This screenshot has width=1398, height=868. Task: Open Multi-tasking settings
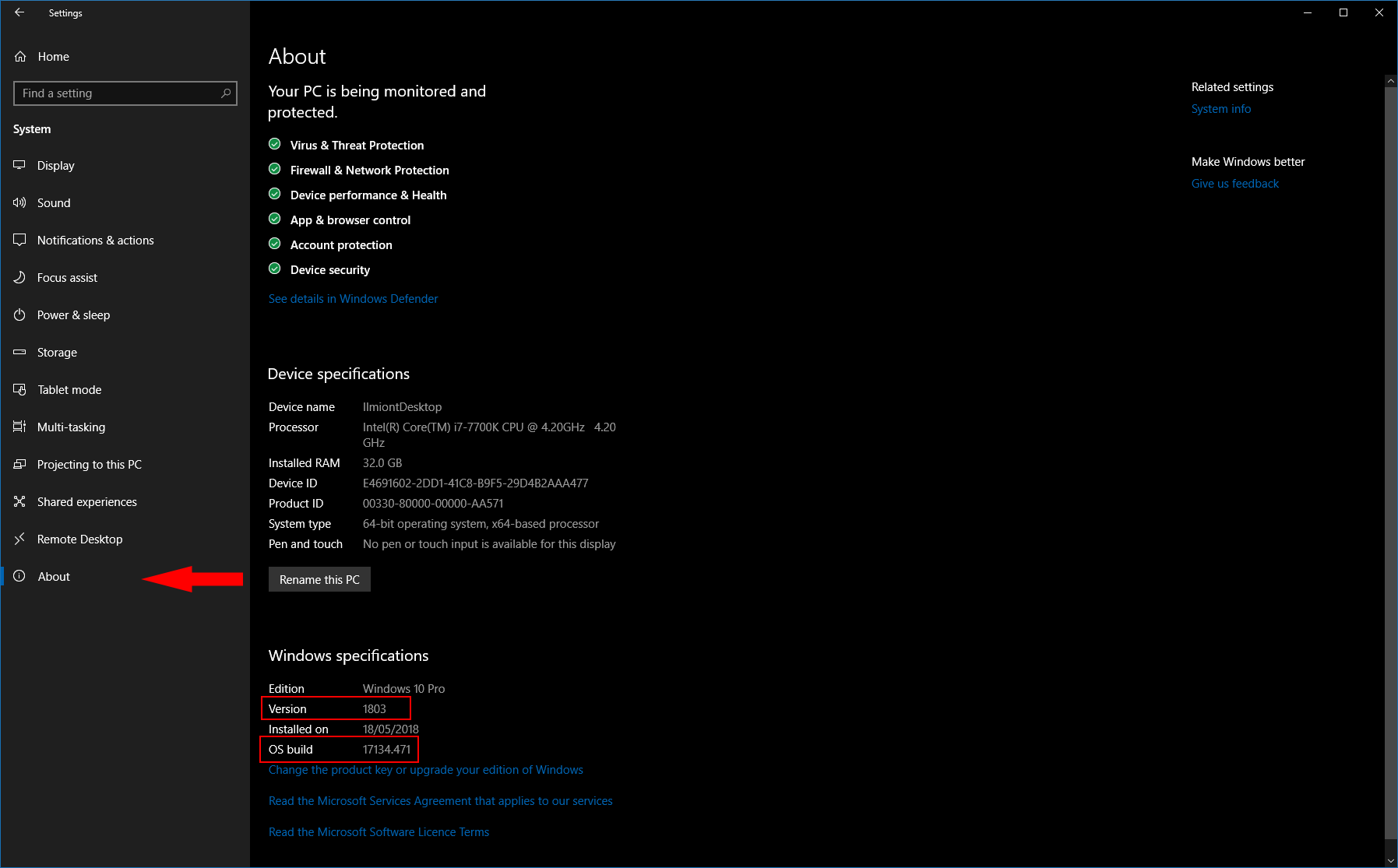point(71,427)
